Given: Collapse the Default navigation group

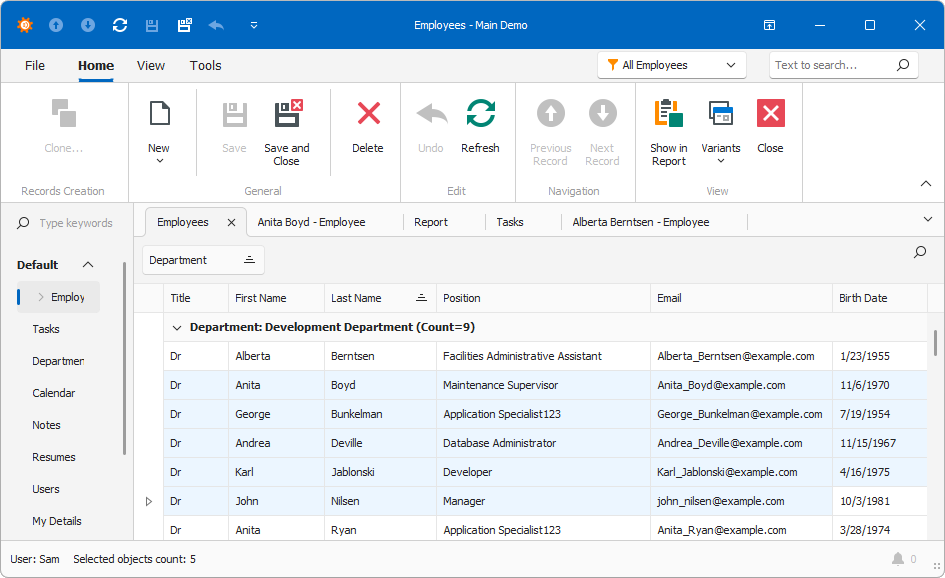Looking at the screenshot, I should [88, 265].
